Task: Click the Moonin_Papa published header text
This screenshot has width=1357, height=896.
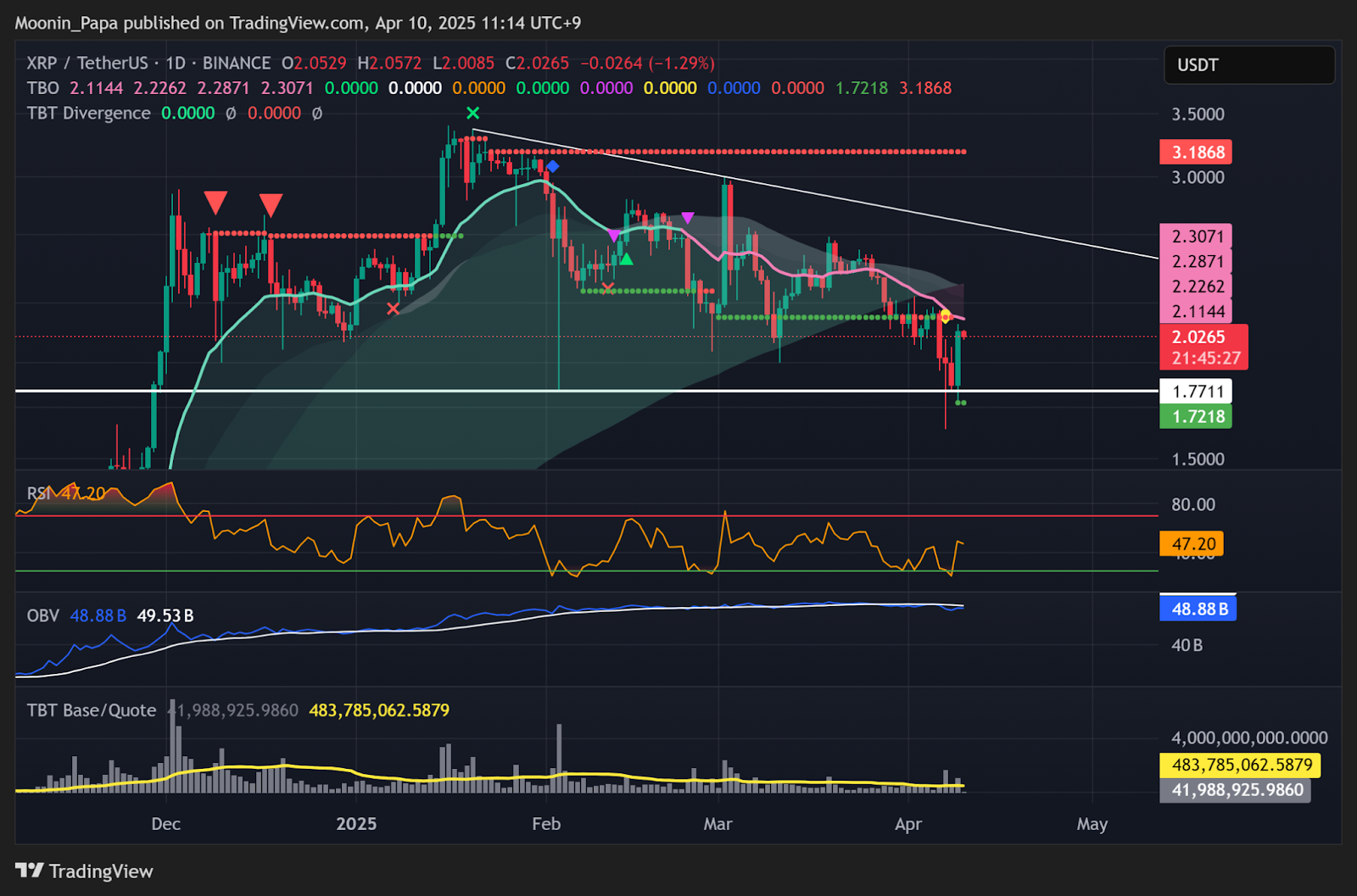Action: point(298,23)
